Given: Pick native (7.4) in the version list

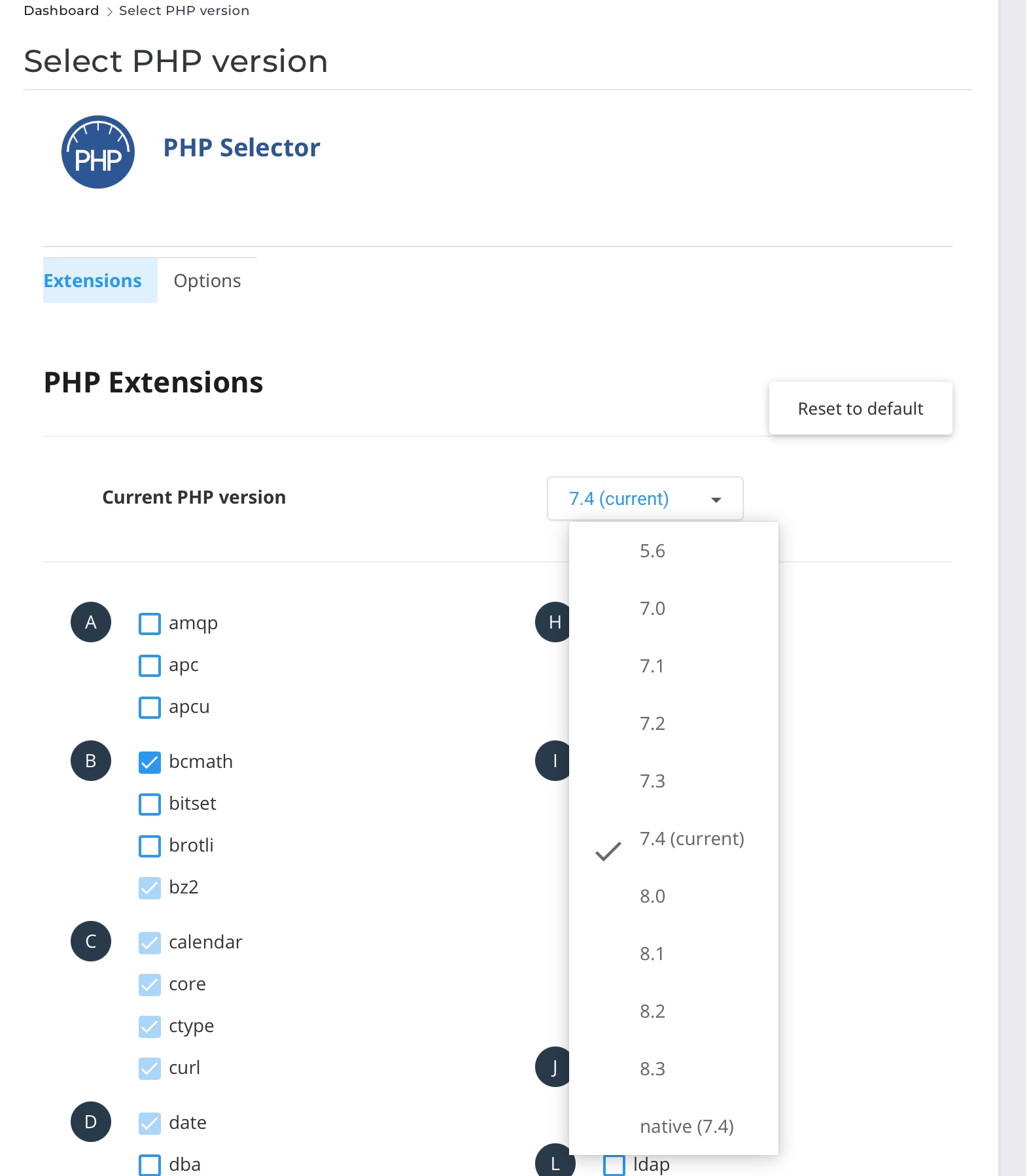Looking at the screenshot, I should 686,1126.
